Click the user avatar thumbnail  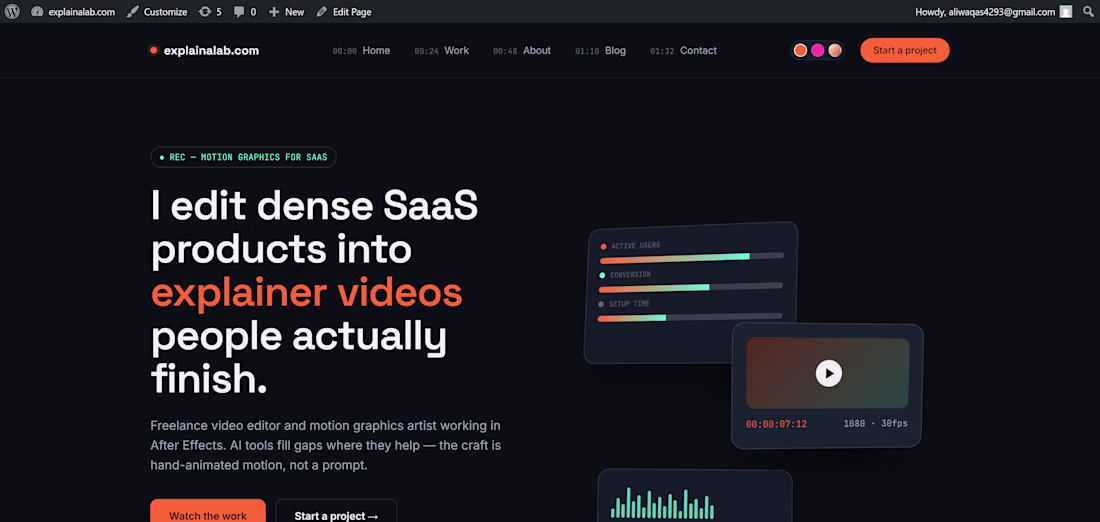click(1066, 11)
